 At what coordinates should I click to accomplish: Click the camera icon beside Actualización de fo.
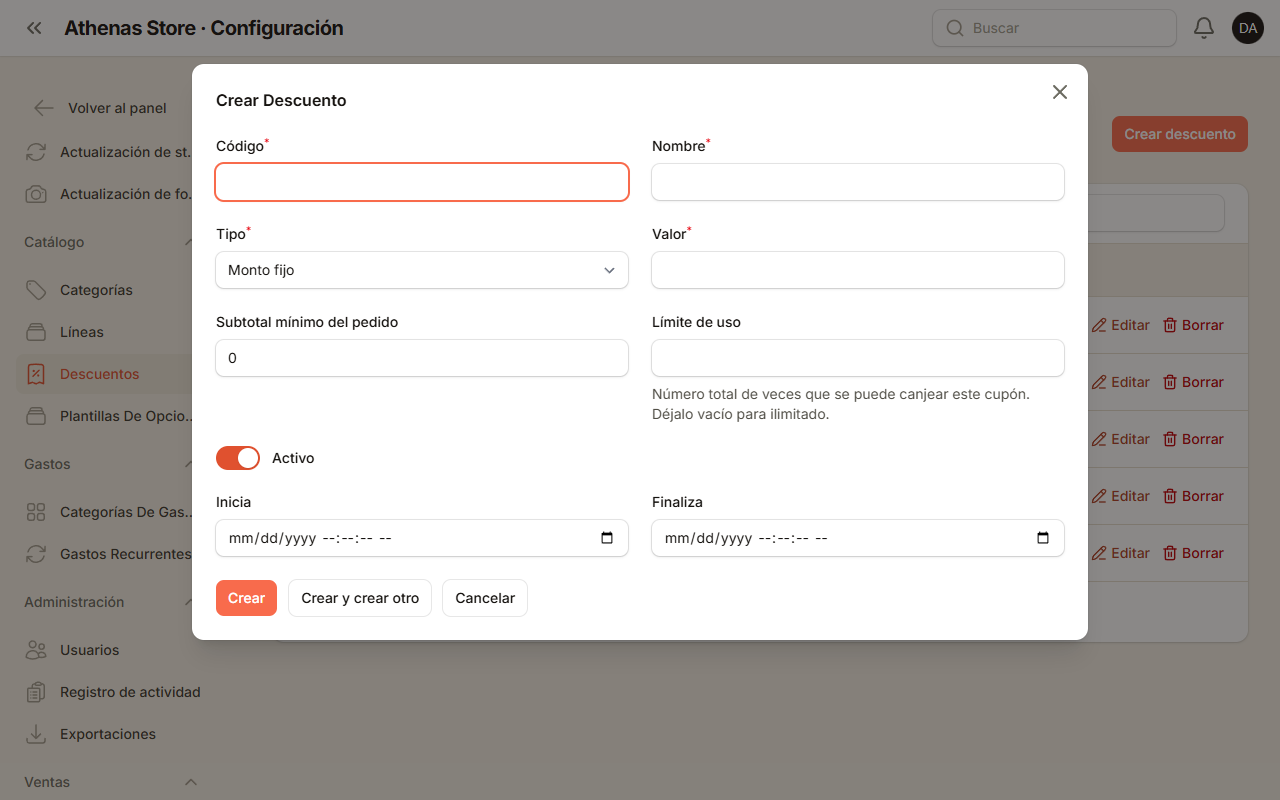tap(36, 194)
